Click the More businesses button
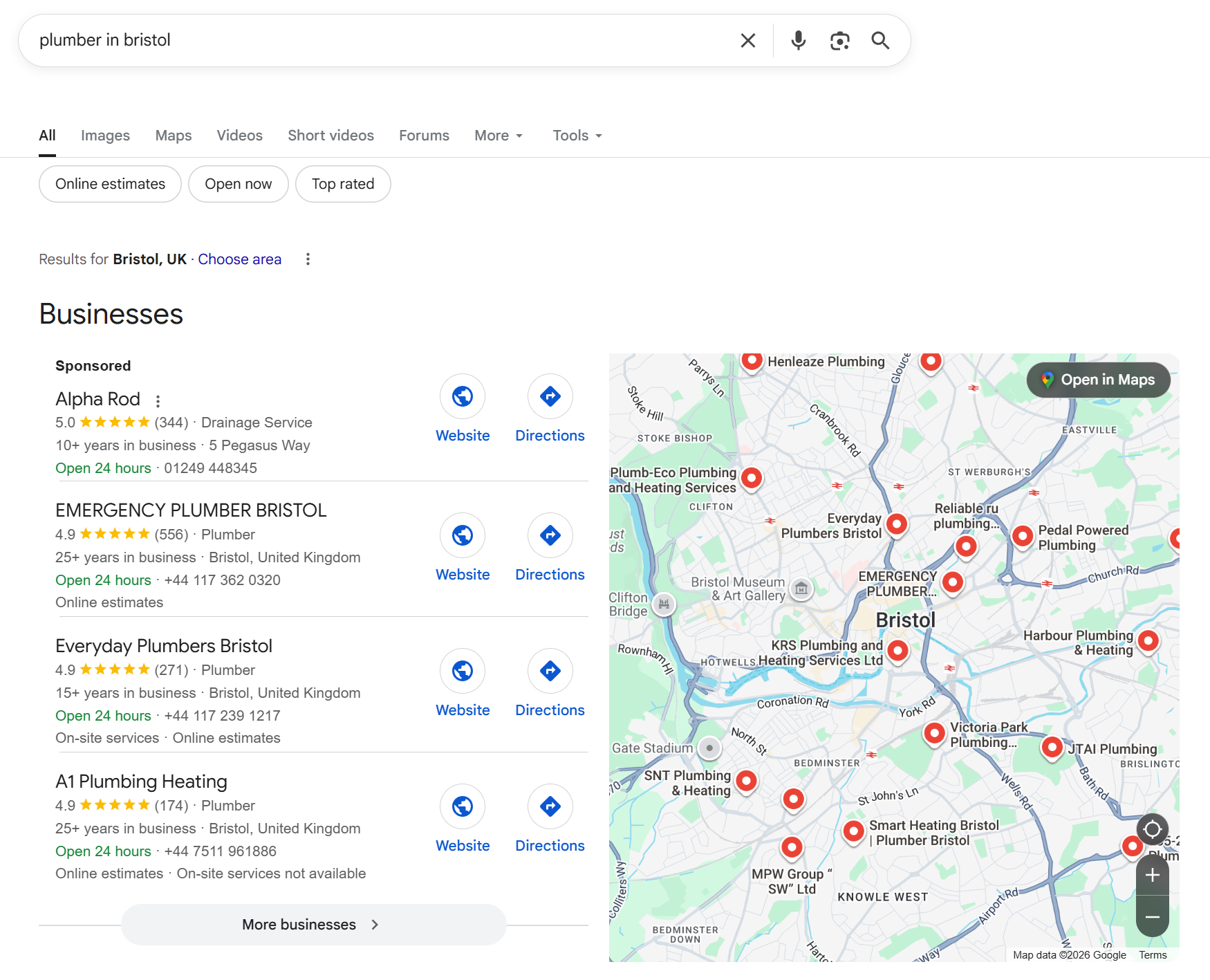Screen dimensions: 1210x980 pyautogui.click(x=314, y=925)
